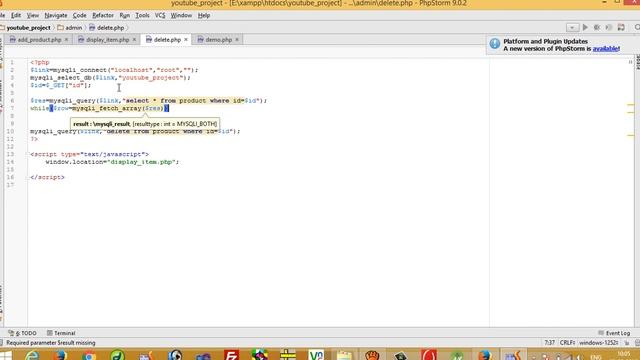Open the Event Log panel

pos(614,333)
